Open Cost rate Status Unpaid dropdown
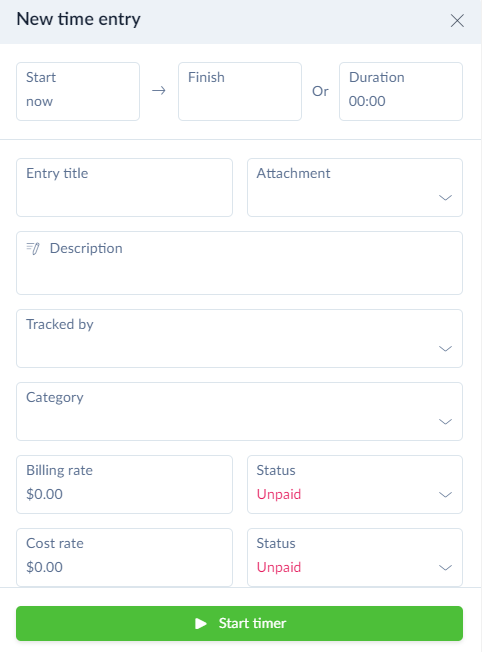The width and height of the screenshot is (482, 652). point(355,558)
